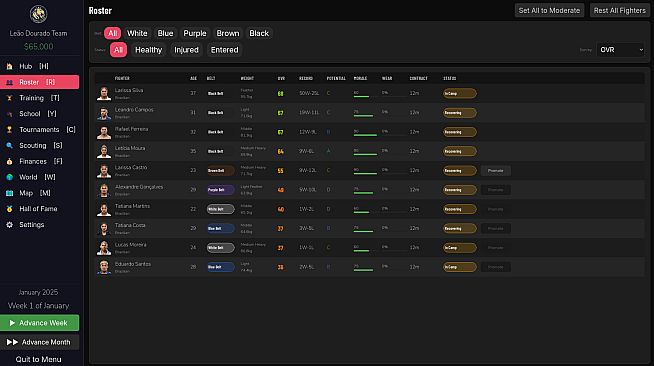
Task: Click Rafael Ferreira's fighter portrait
Action: [104, 132]
